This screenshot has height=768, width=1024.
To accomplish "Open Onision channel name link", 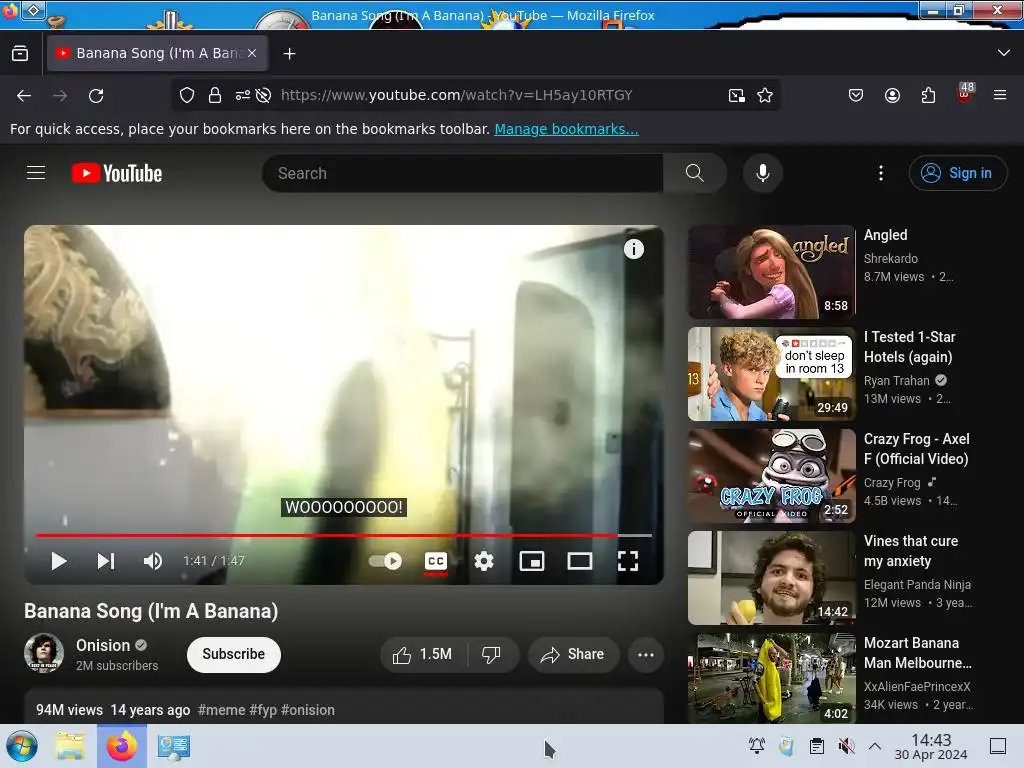I will point(103,645).
